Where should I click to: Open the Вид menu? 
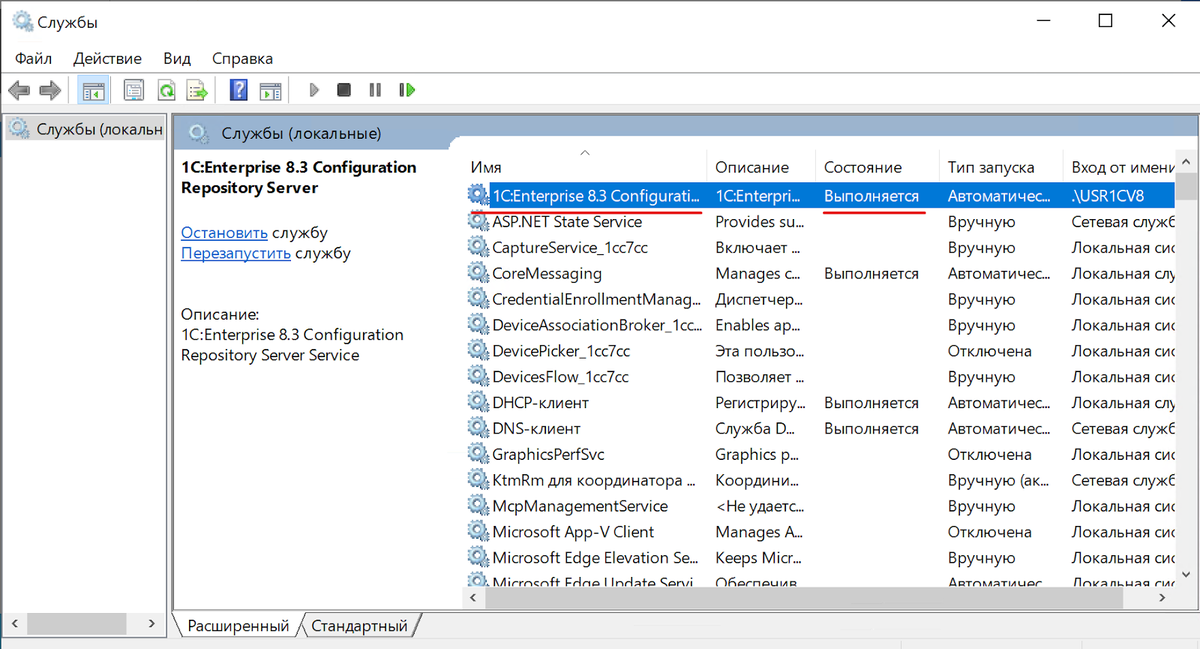click(177, 58)
